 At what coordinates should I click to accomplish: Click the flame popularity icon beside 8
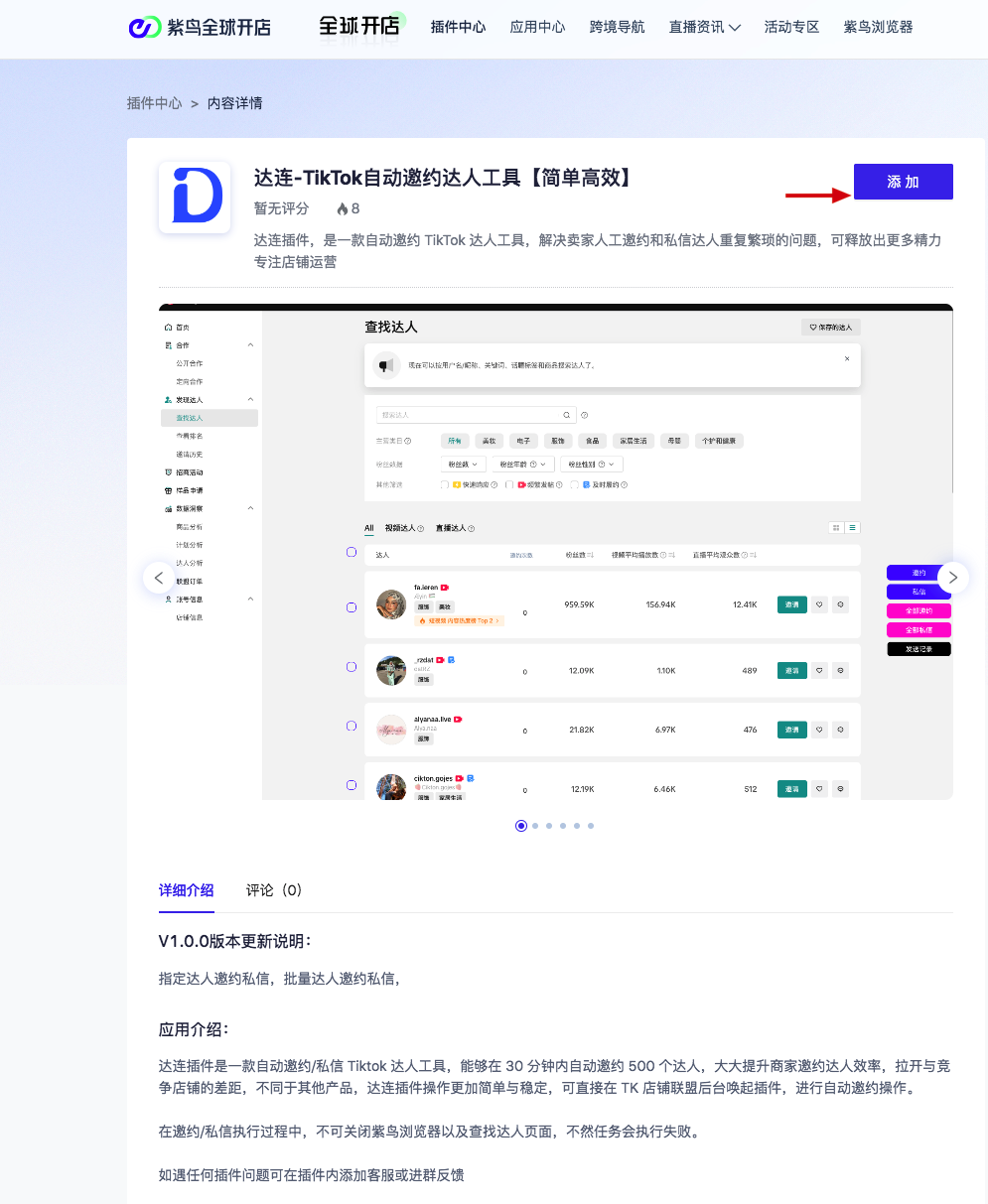click(x=342, y=208)
